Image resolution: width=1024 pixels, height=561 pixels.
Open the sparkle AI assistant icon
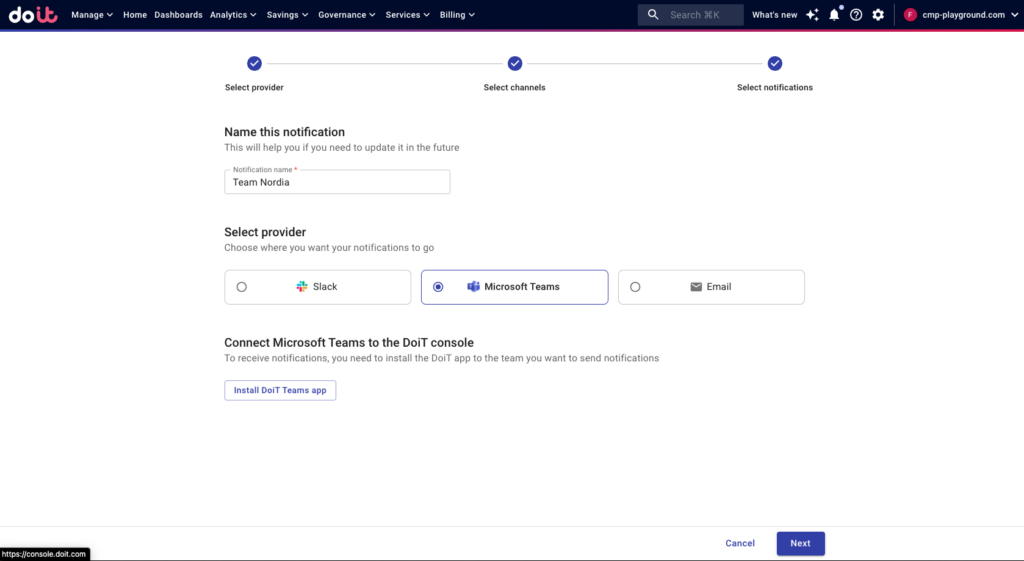point(812,15)
